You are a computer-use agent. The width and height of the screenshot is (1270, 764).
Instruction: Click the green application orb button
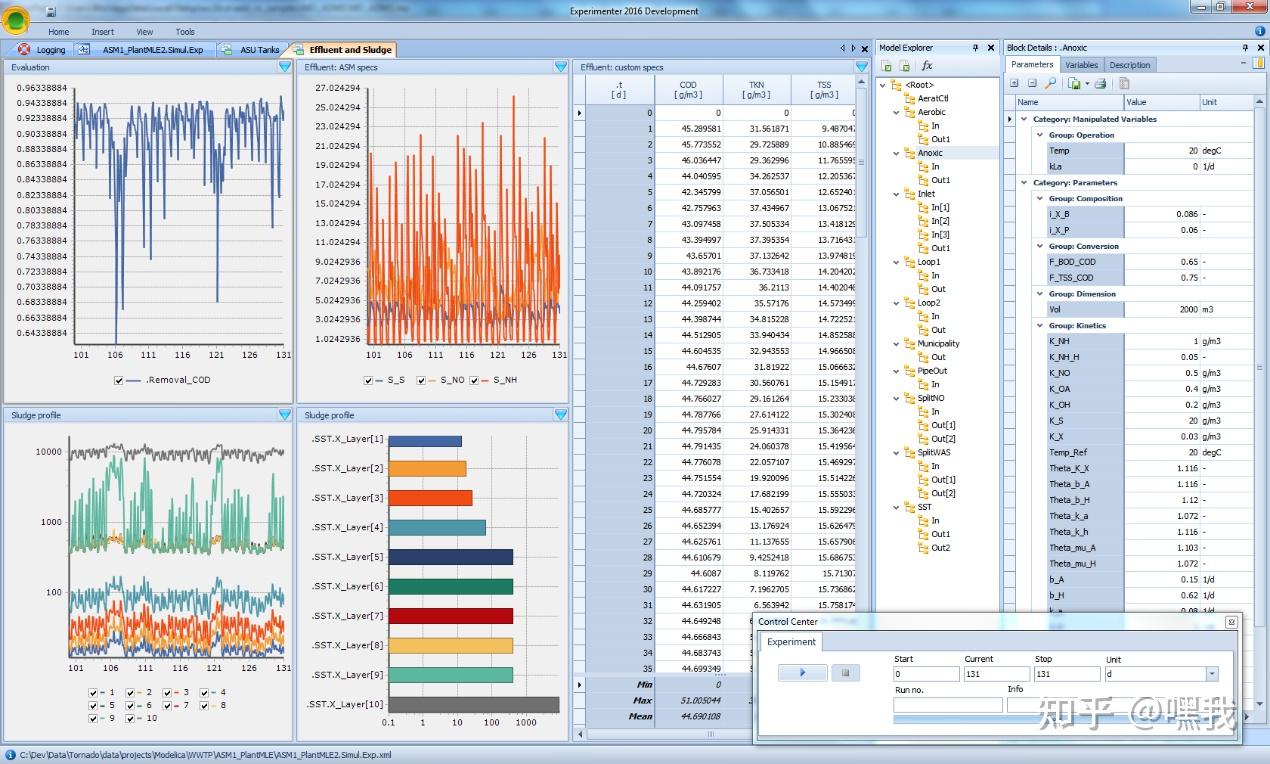tap(16, 17)
